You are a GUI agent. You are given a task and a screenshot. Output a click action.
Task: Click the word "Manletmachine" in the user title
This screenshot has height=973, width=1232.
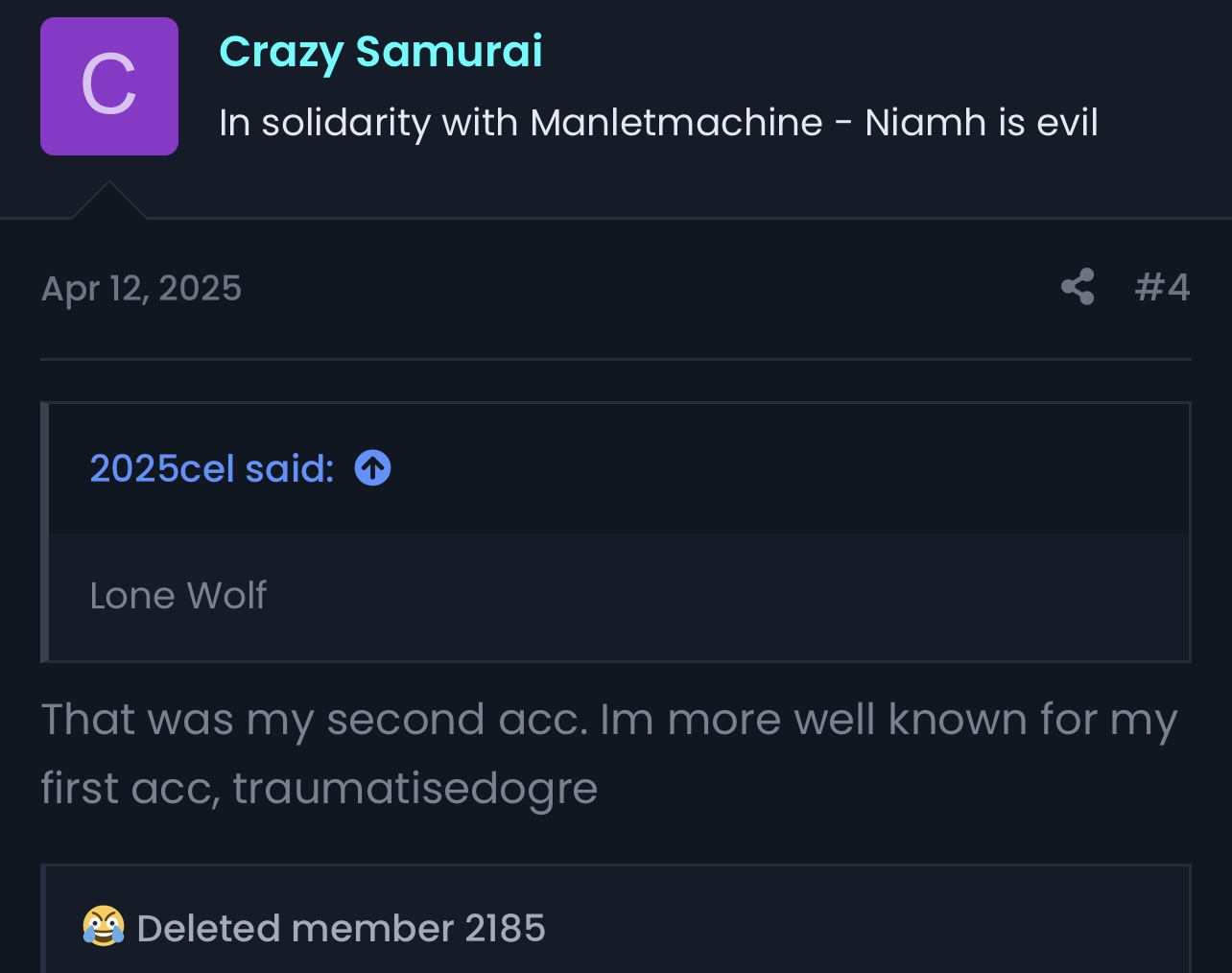pyautogui.click(x=675, y=123)
